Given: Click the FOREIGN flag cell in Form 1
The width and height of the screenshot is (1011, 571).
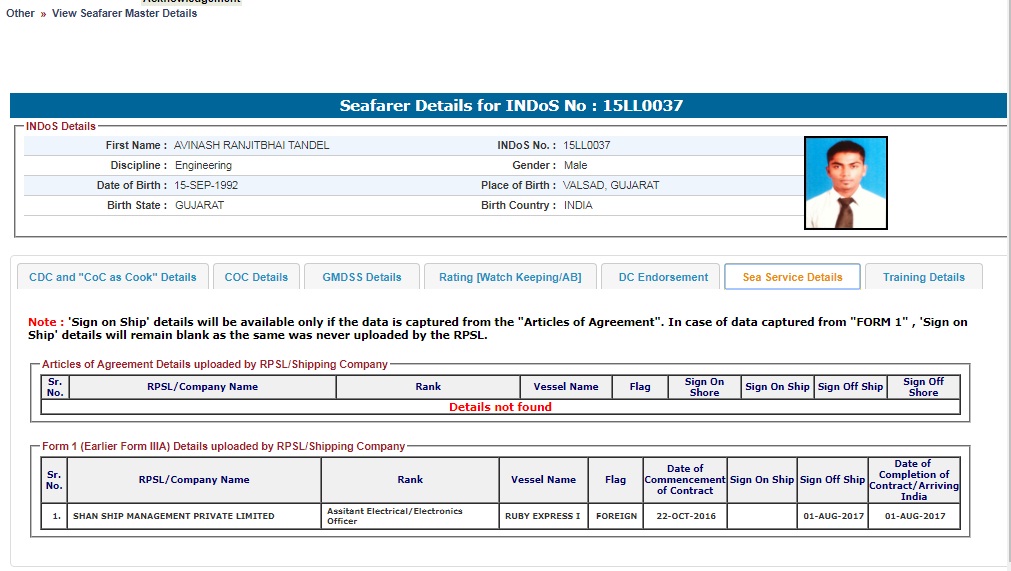Looking at the screenshot, I should (616, 516).
